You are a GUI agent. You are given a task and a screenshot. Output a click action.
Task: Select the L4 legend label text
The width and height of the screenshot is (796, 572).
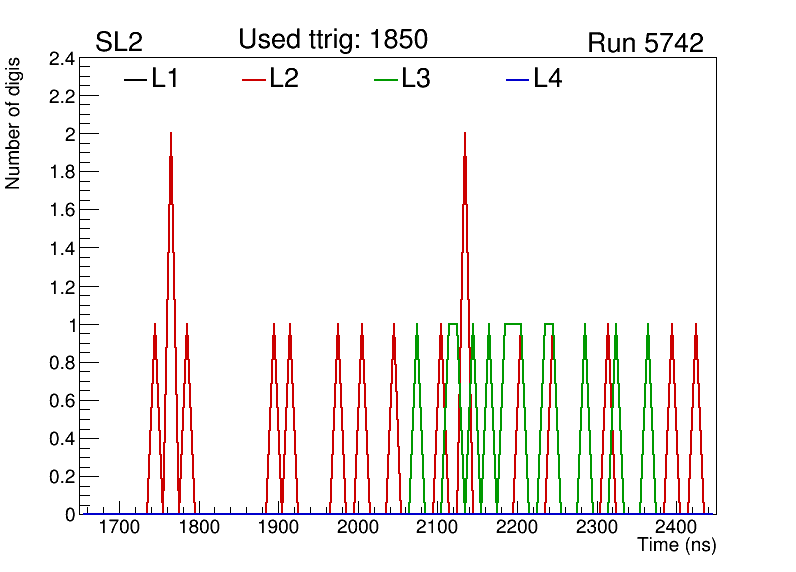point(548,79)
